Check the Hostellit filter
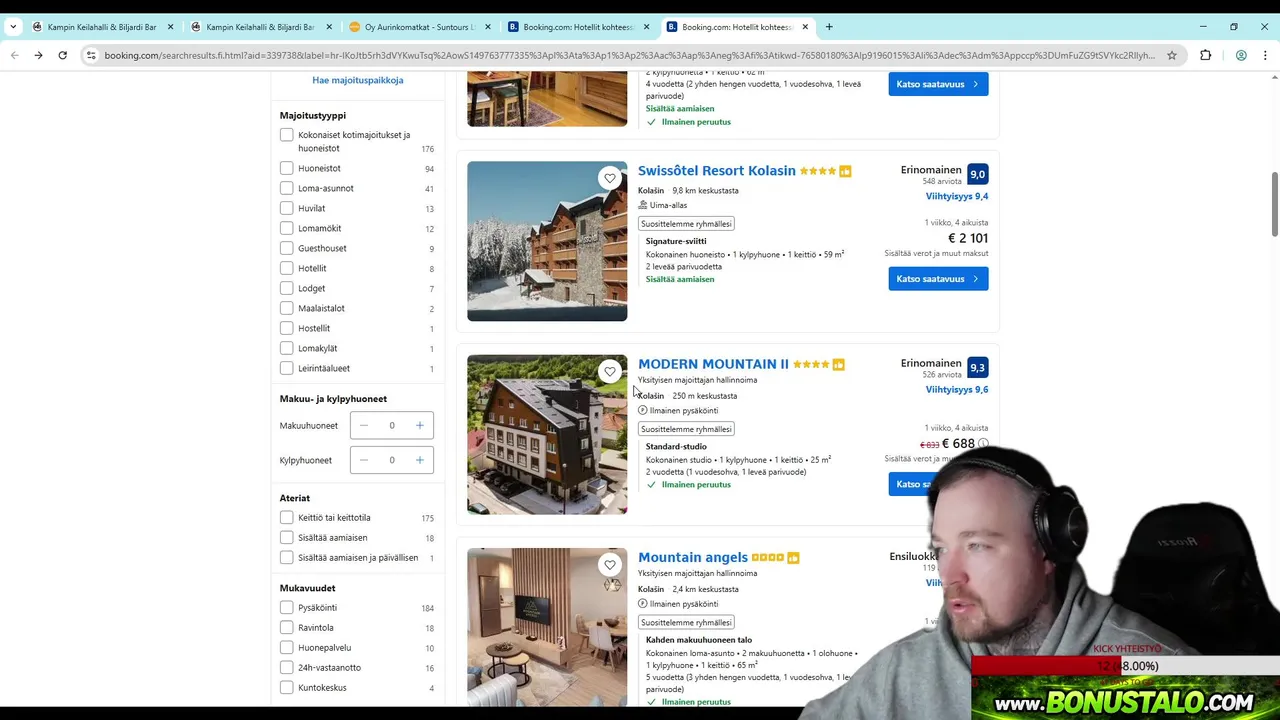1280x720 pixels. 287,328
